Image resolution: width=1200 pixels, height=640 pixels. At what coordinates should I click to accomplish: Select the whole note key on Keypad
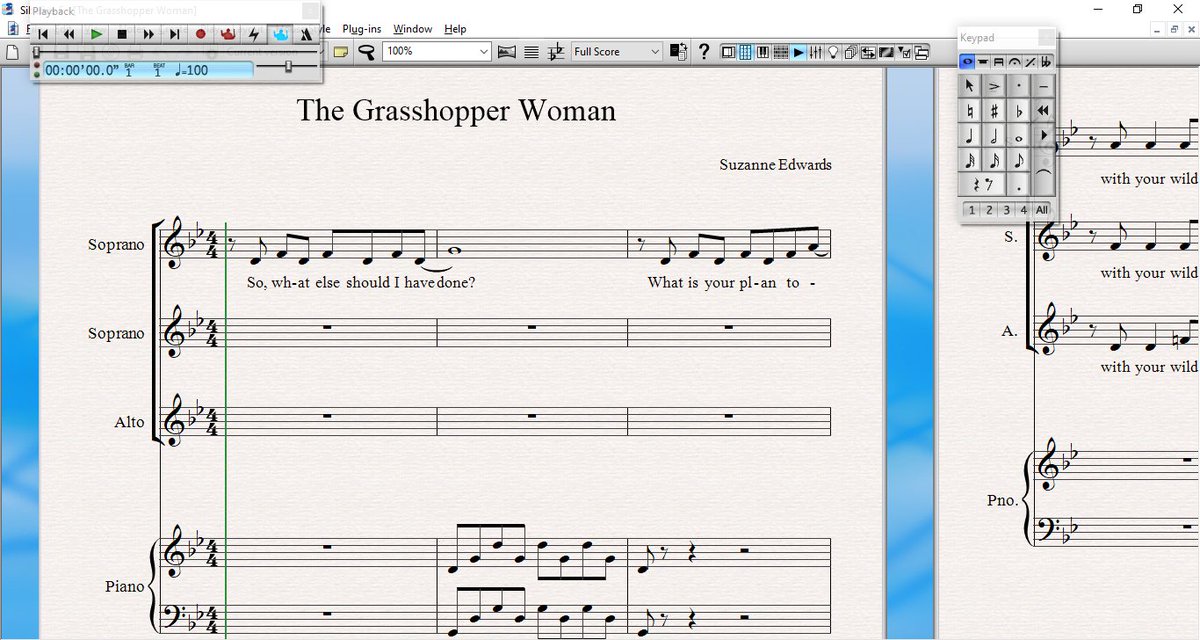coord(1019,135)
